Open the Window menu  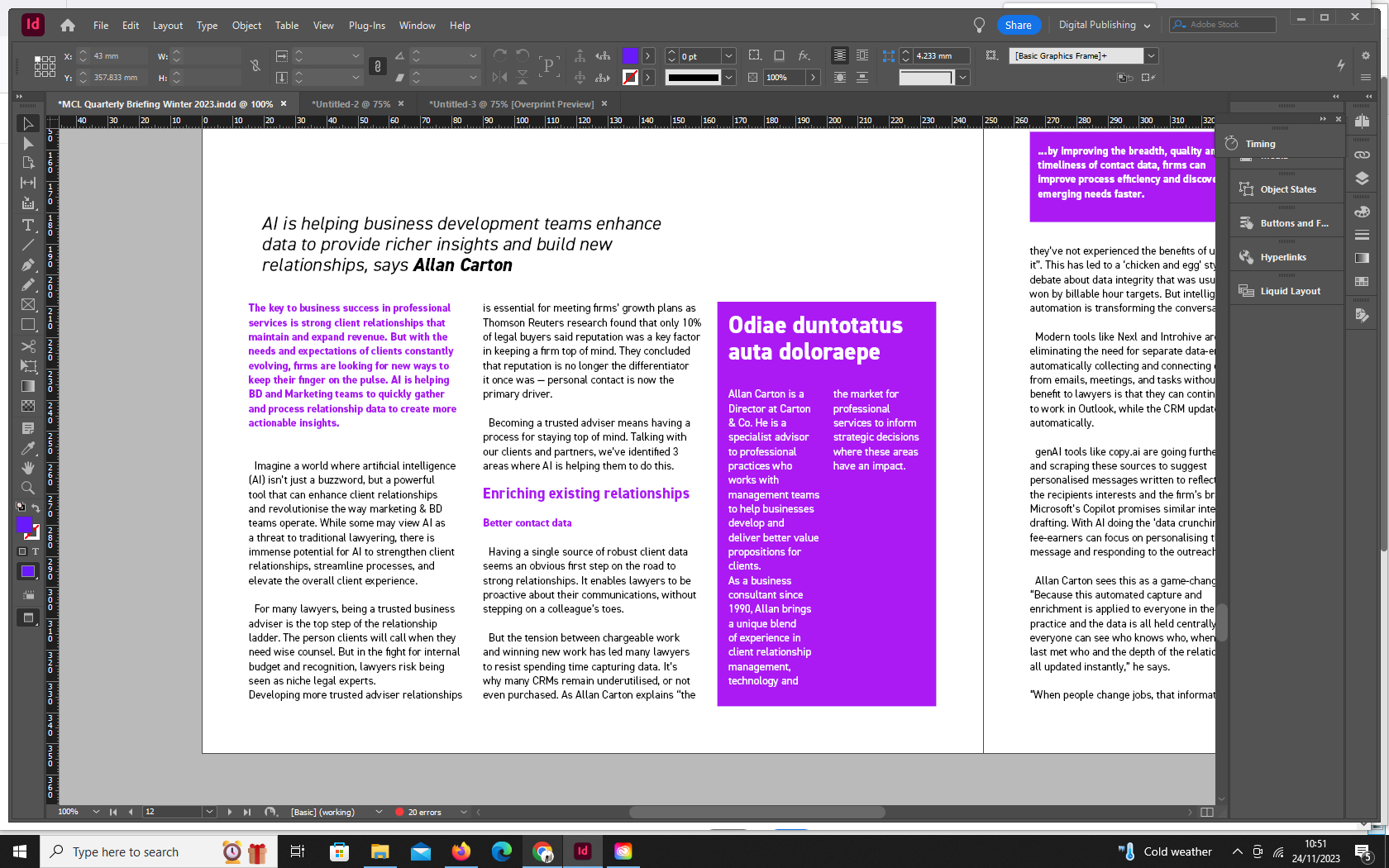417,26
